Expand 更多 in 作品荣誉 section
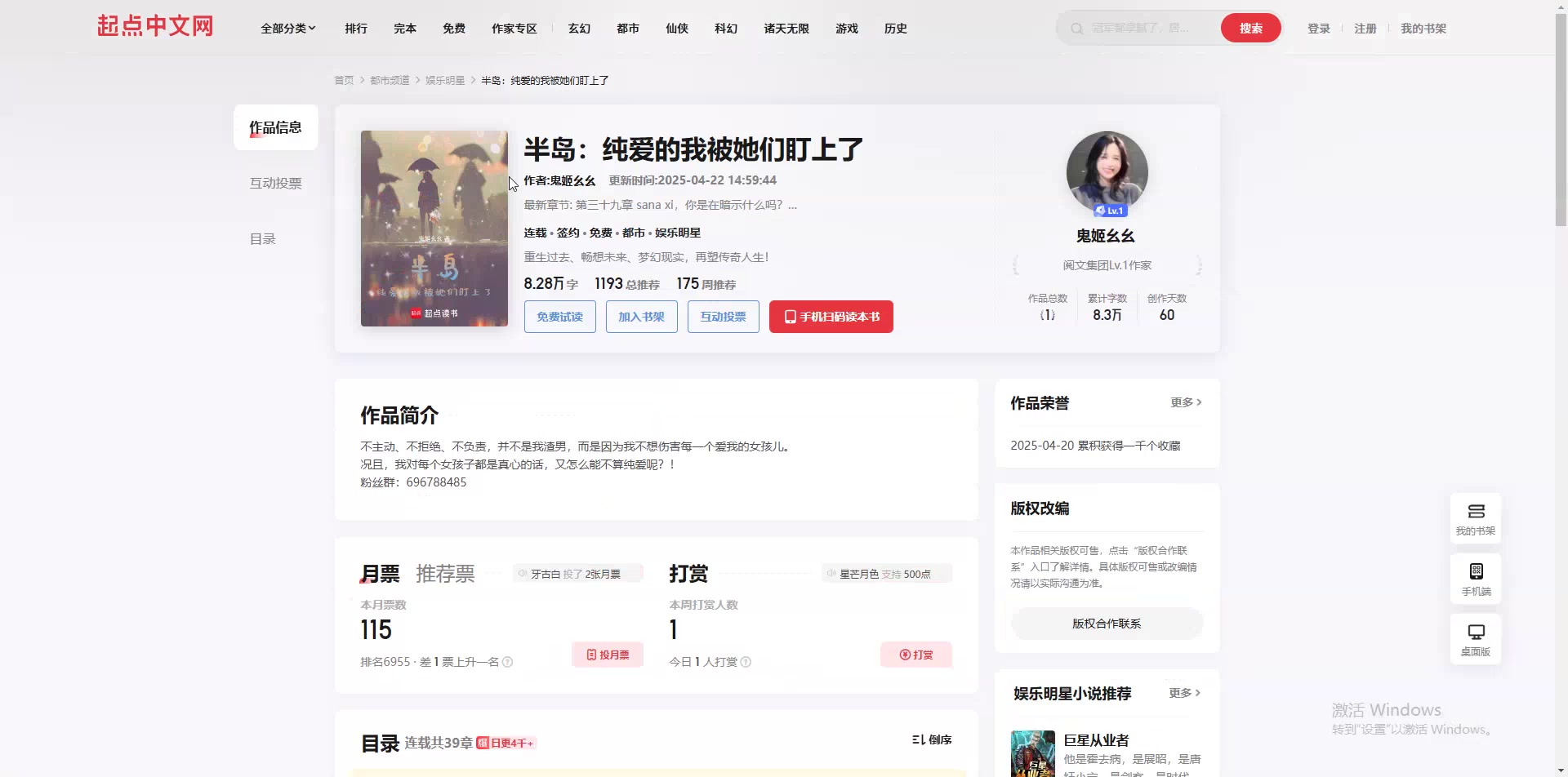The image size is (1568, 777). point(1186,402)
